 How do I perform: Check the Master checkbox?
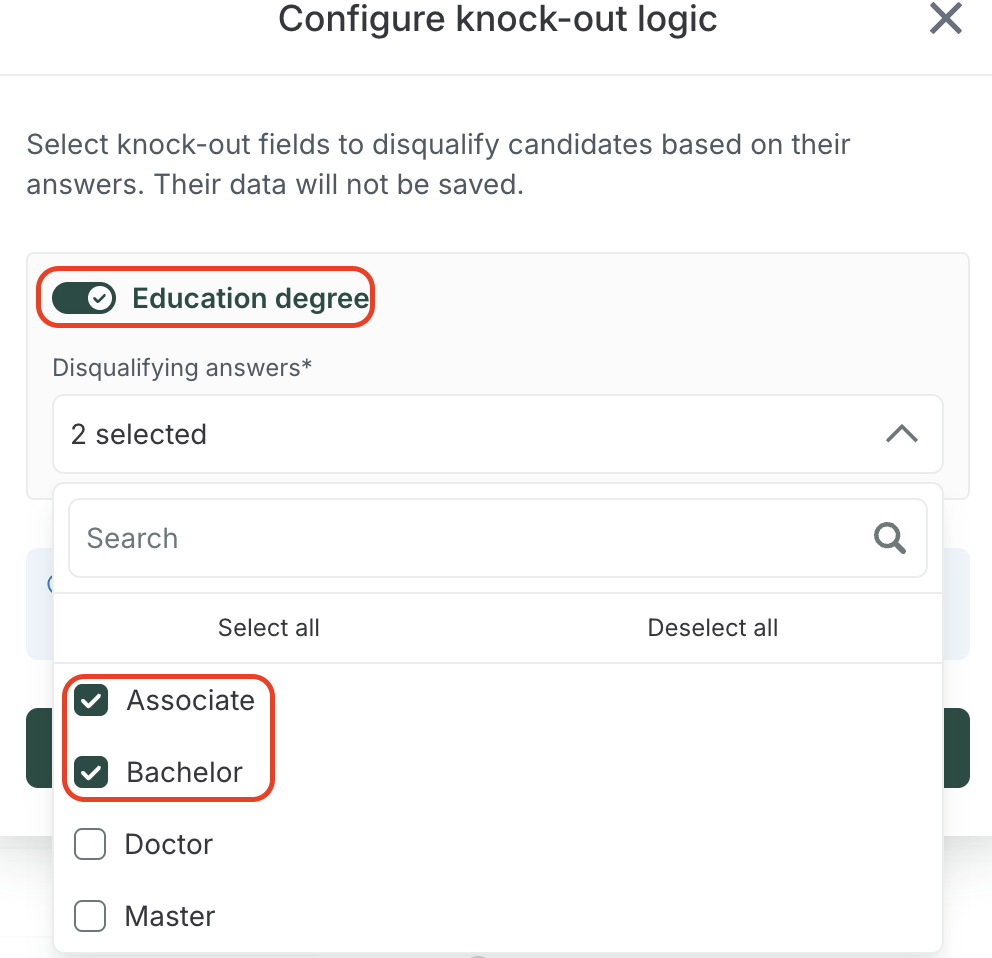(90, 916)
